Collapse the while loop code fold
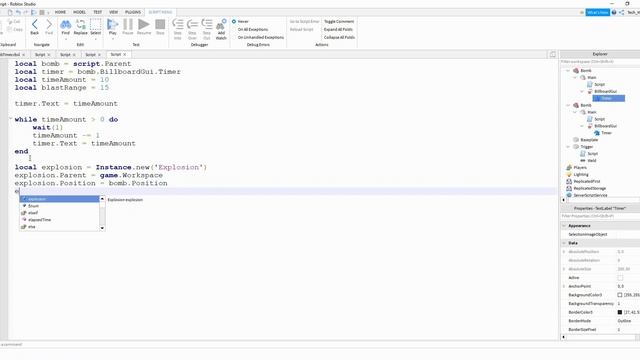This screenshot has height=360, width=640. point(11,119)
